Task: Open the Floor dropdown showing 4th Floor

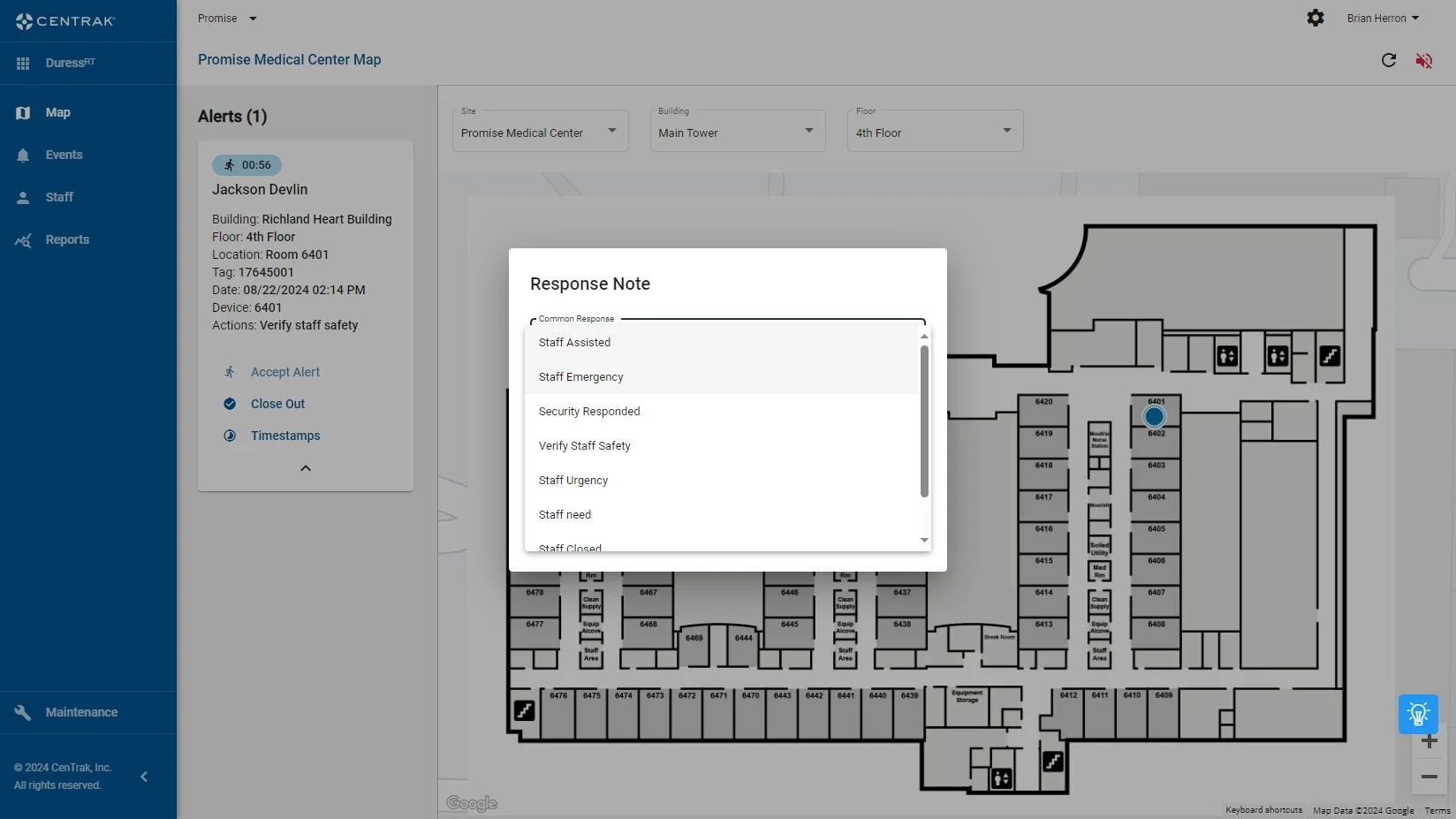Action: click(x=935, y=131)
